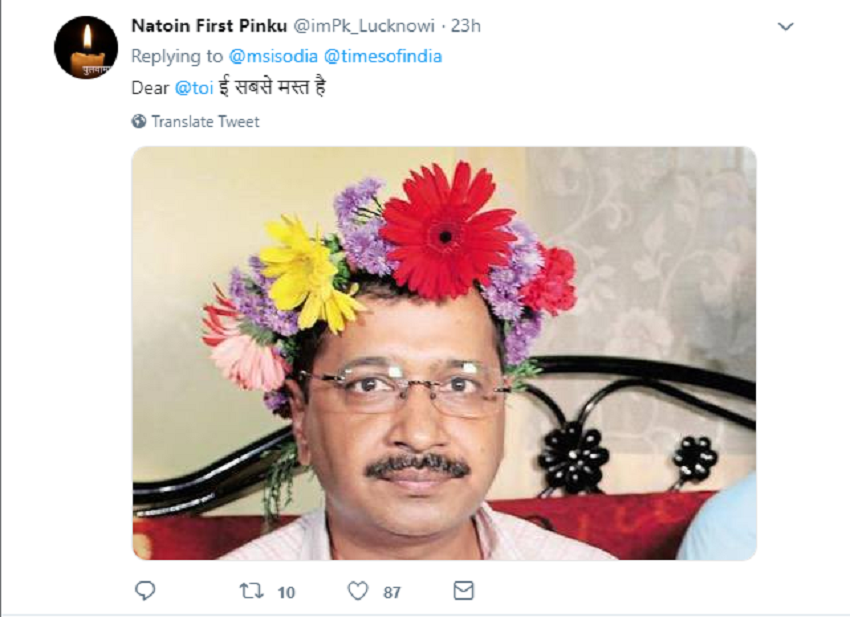Open the 23h tweet timestamp
Screen dimensions: 850x617
click(465, 26)
